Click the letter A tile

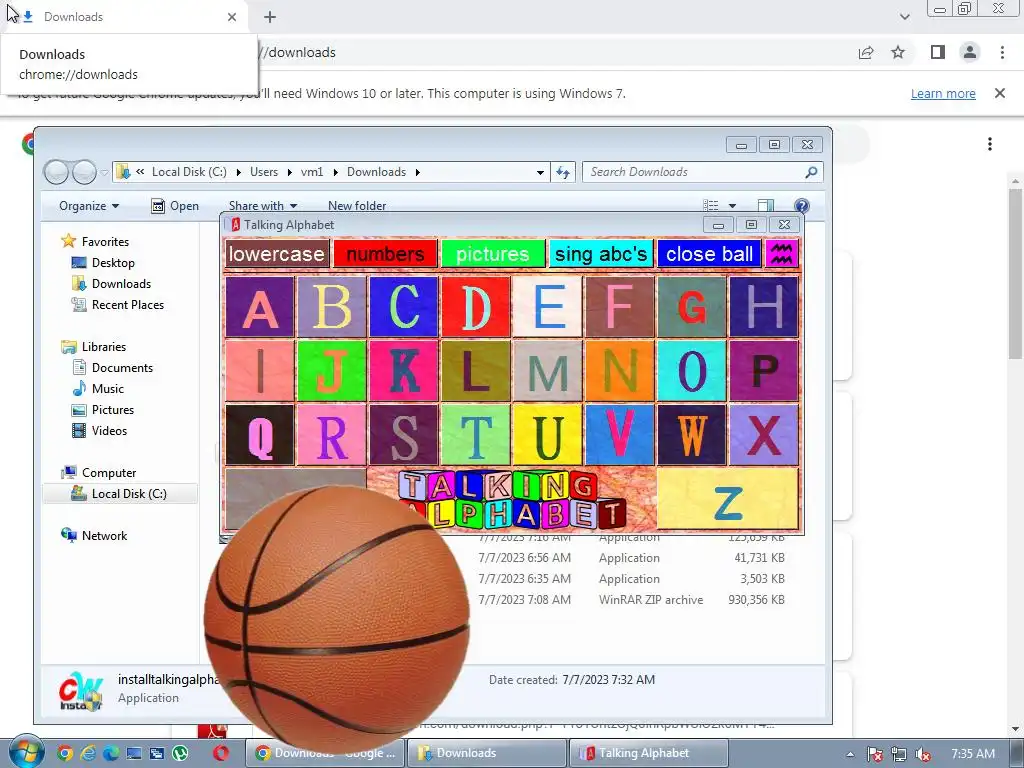(260, 306)
